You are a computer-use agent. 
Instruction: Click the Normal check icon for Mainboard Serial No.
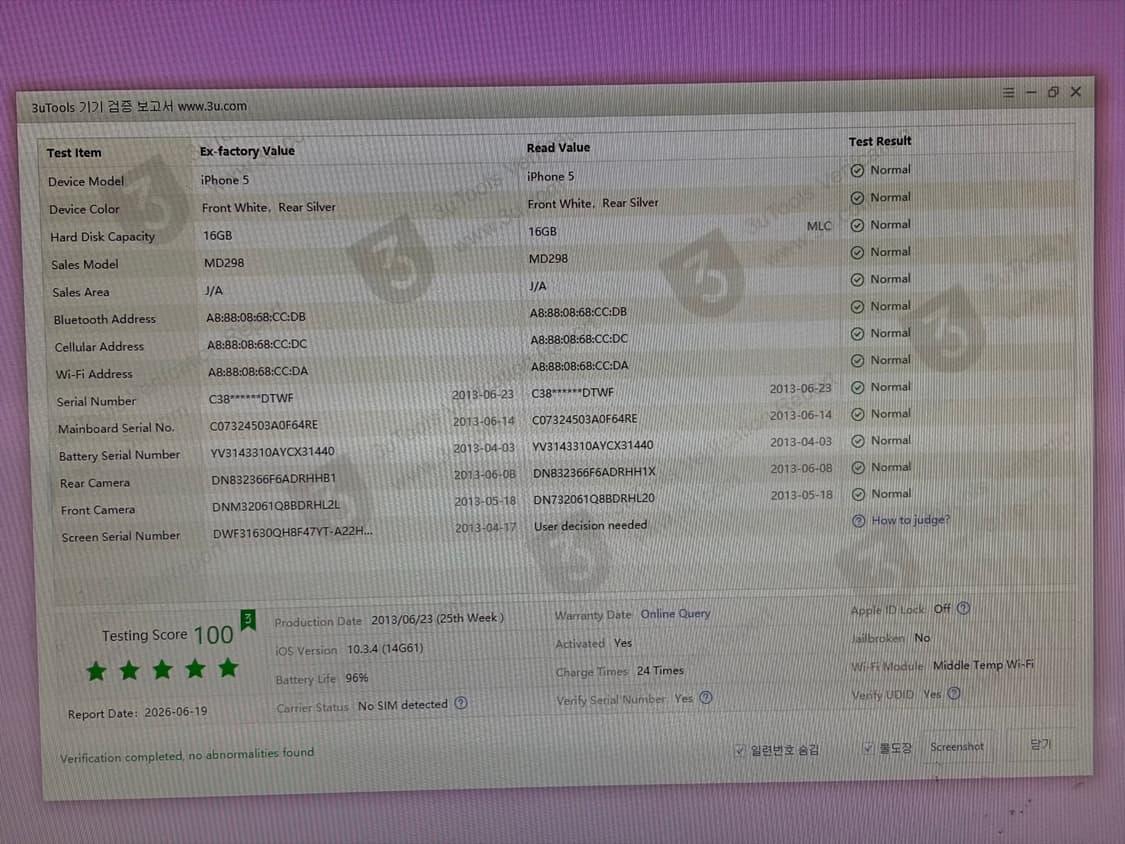(x=857, y=415)
